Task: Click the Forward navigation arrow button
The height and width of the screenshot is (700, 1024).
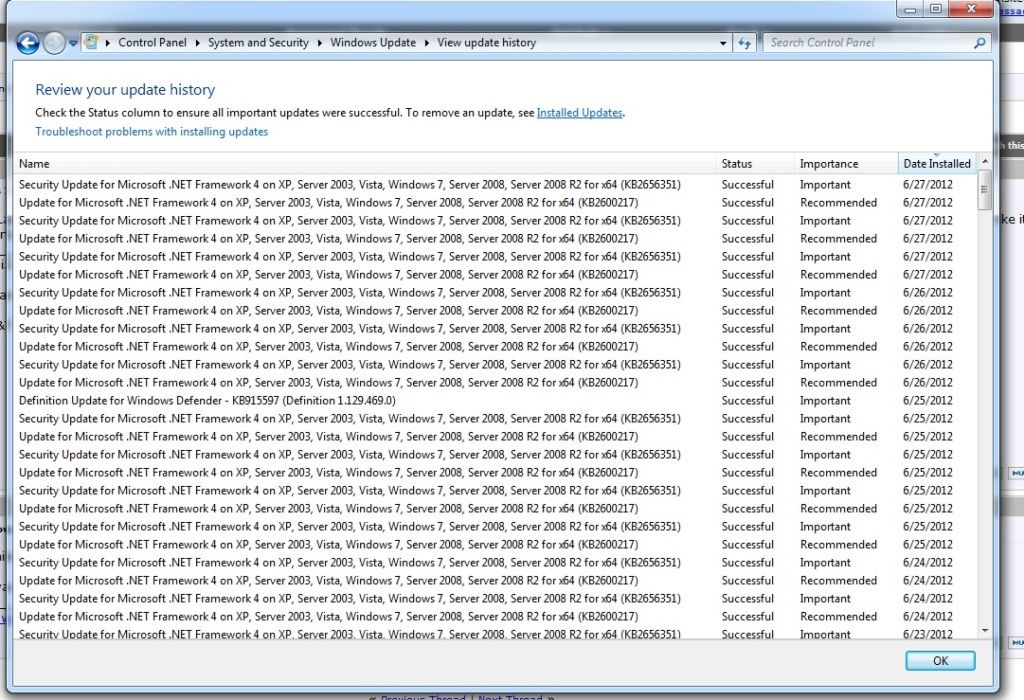Action: point(54,43)
